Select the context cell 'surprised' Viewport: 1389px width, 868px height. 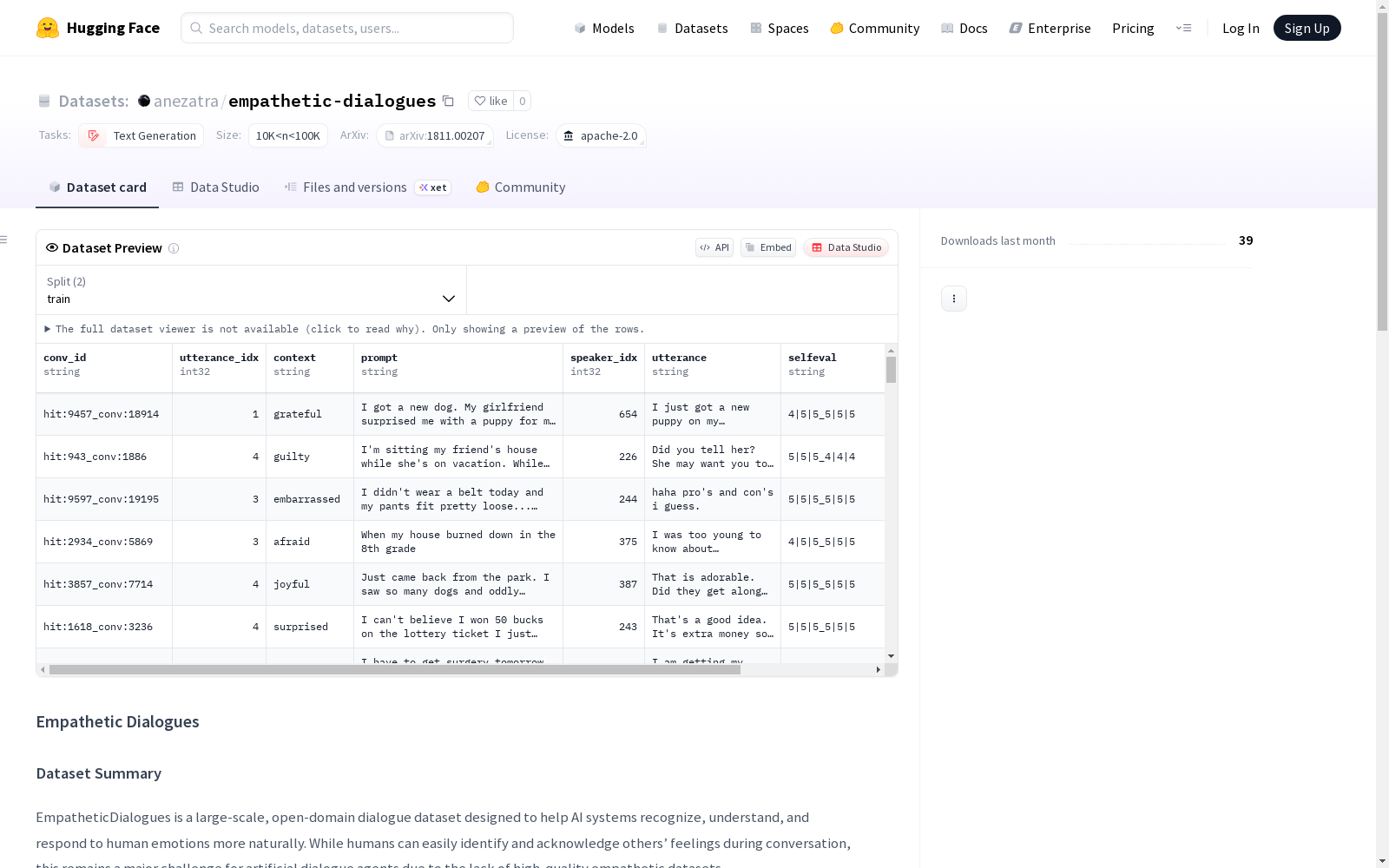[x=310, y=627]
